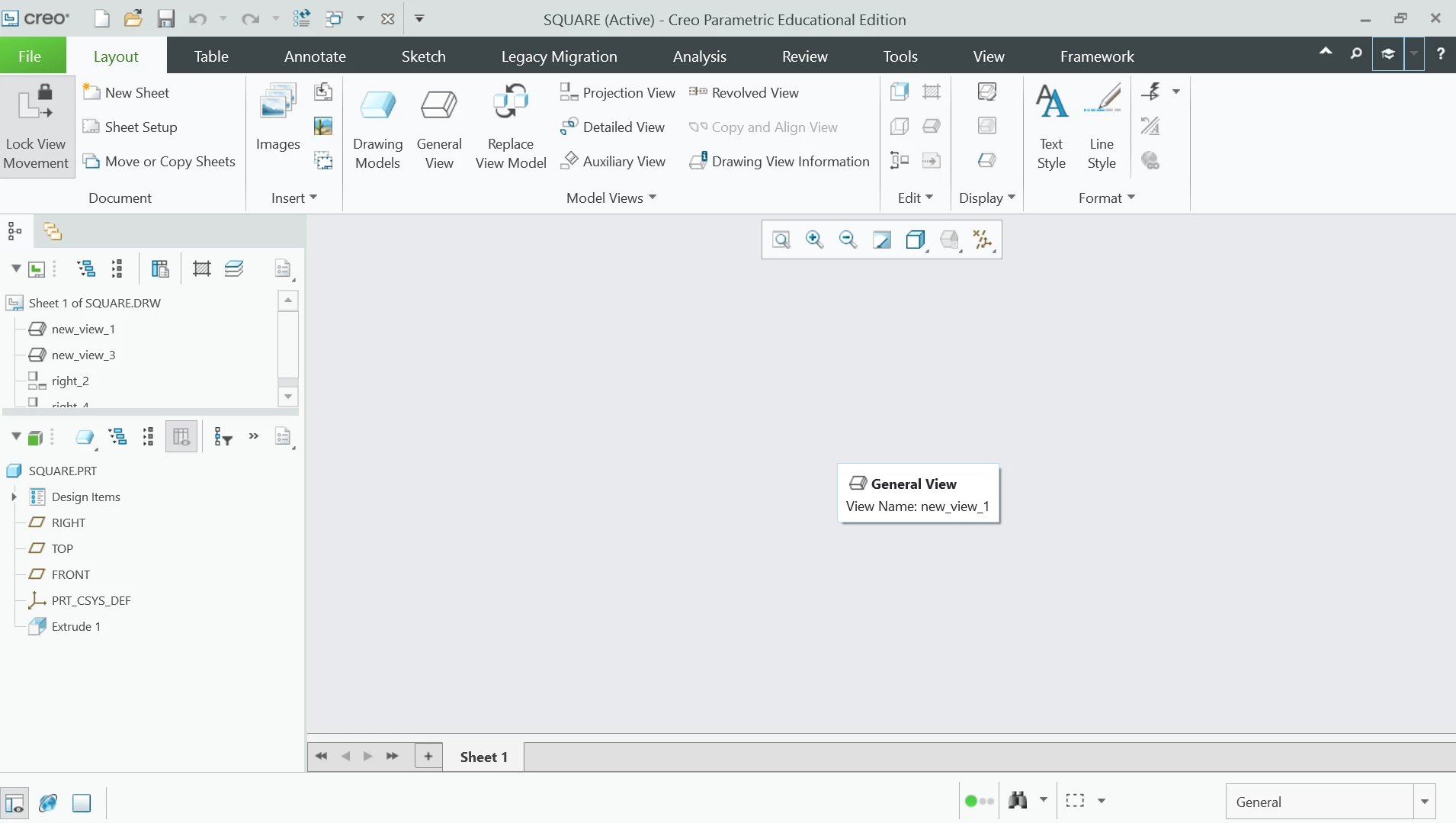Select the Sheet 1 tab
The width and height of the screenshot is (1456, 823).
coord(483,757)
